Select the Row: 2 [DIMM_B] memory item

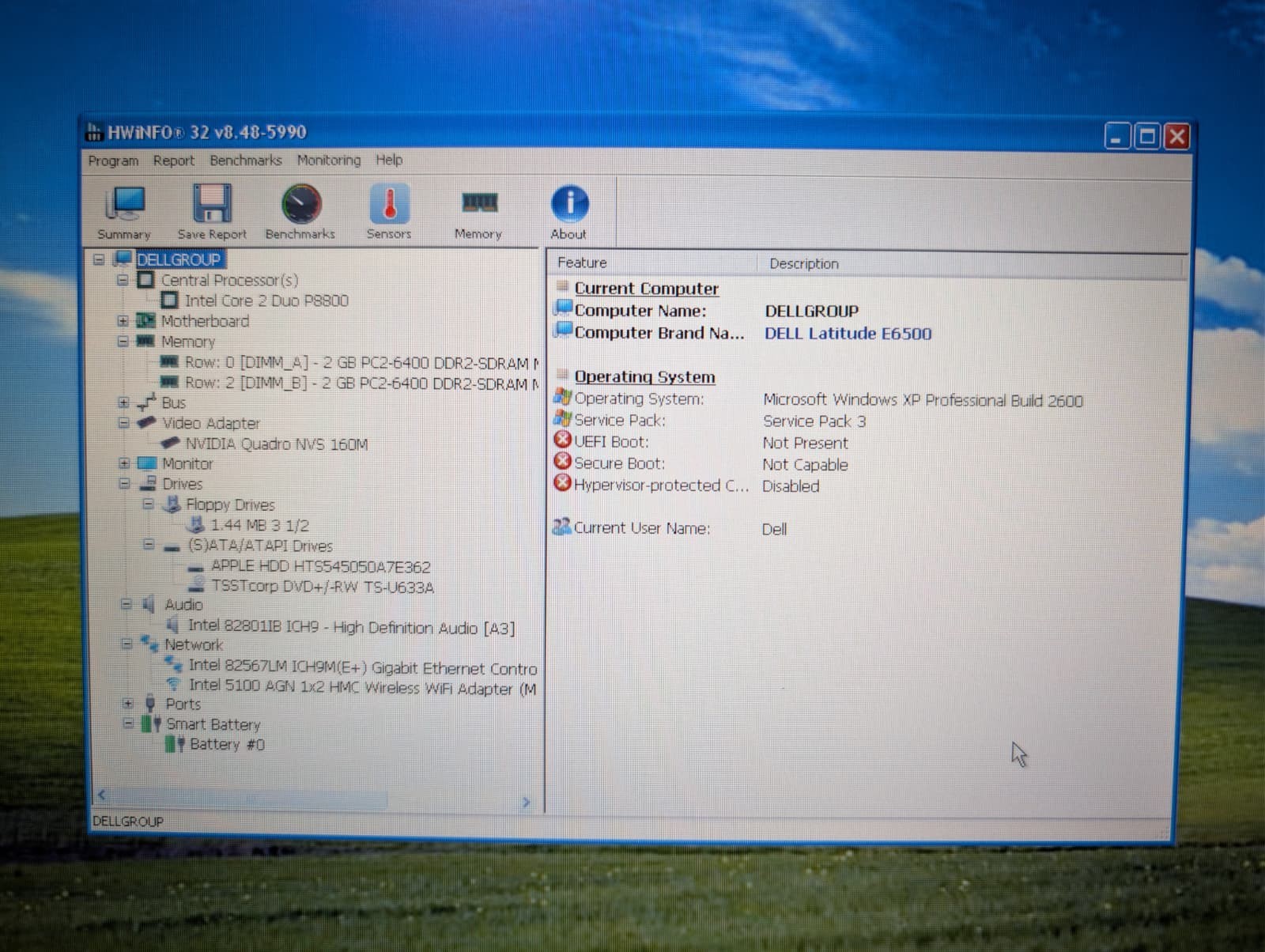(x=361, y=383)
